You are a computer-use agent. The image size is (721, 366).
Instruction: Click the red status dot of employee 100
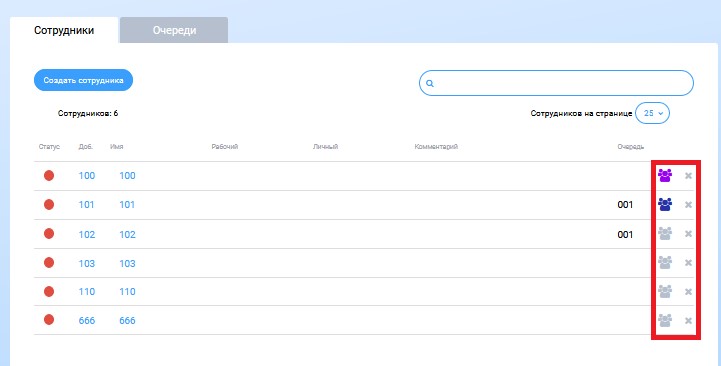coord(49,175)
